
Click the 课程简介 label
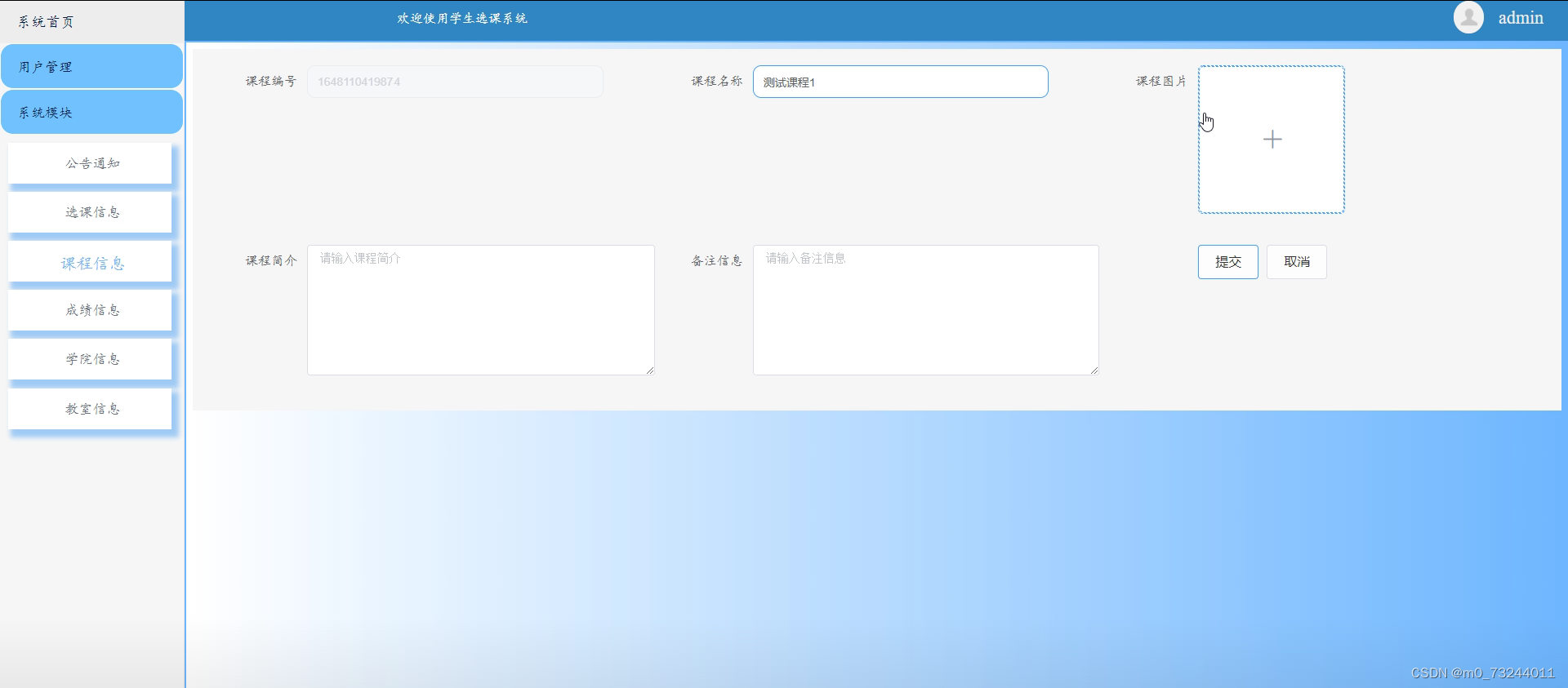pos(271,260)
